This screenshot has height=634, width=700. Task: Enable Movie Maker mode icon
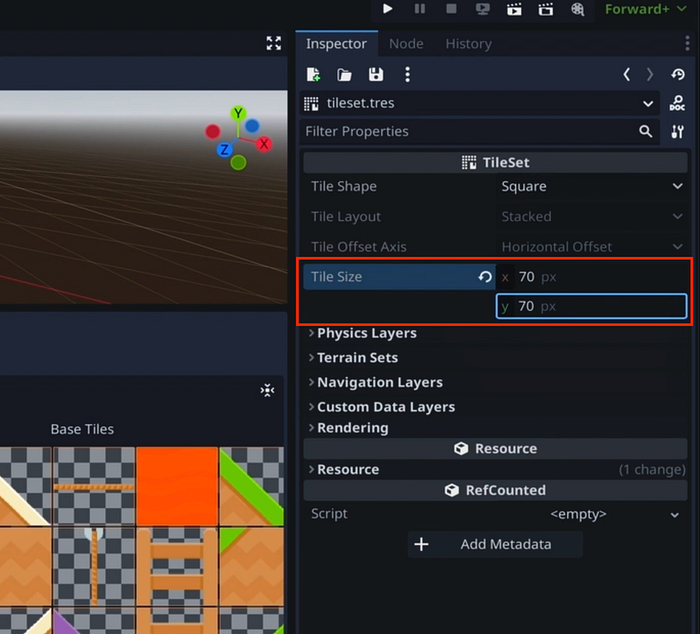pos(577,9)
